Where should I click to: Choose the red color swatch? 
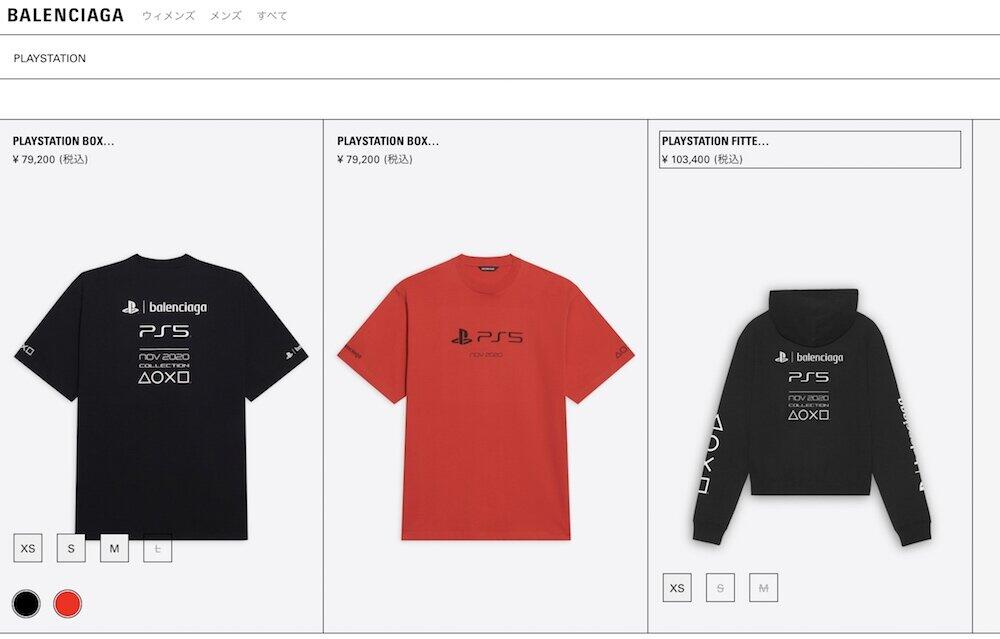tap(68, 603)
